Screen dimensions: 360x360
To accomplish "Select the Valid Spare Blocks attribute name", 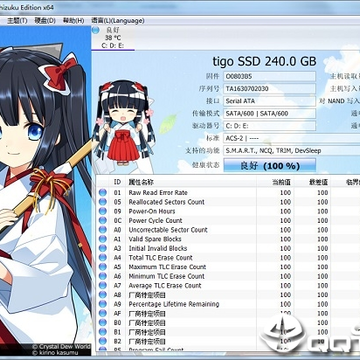I will [155, 239].
